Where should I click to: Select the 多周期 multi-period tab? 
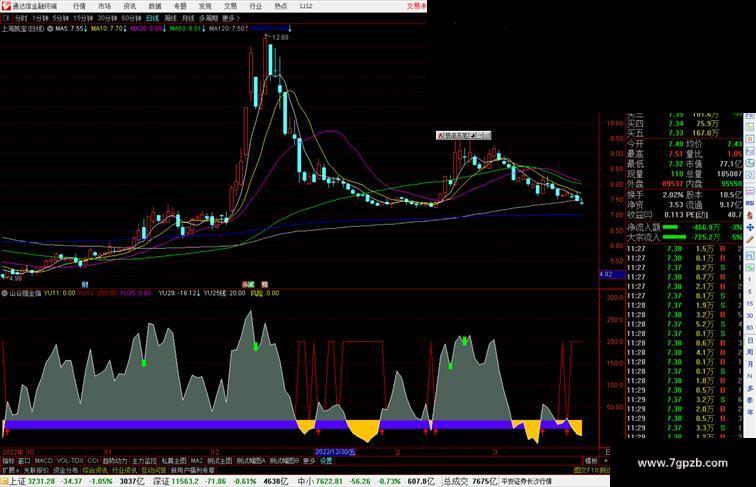pos(208,18)
